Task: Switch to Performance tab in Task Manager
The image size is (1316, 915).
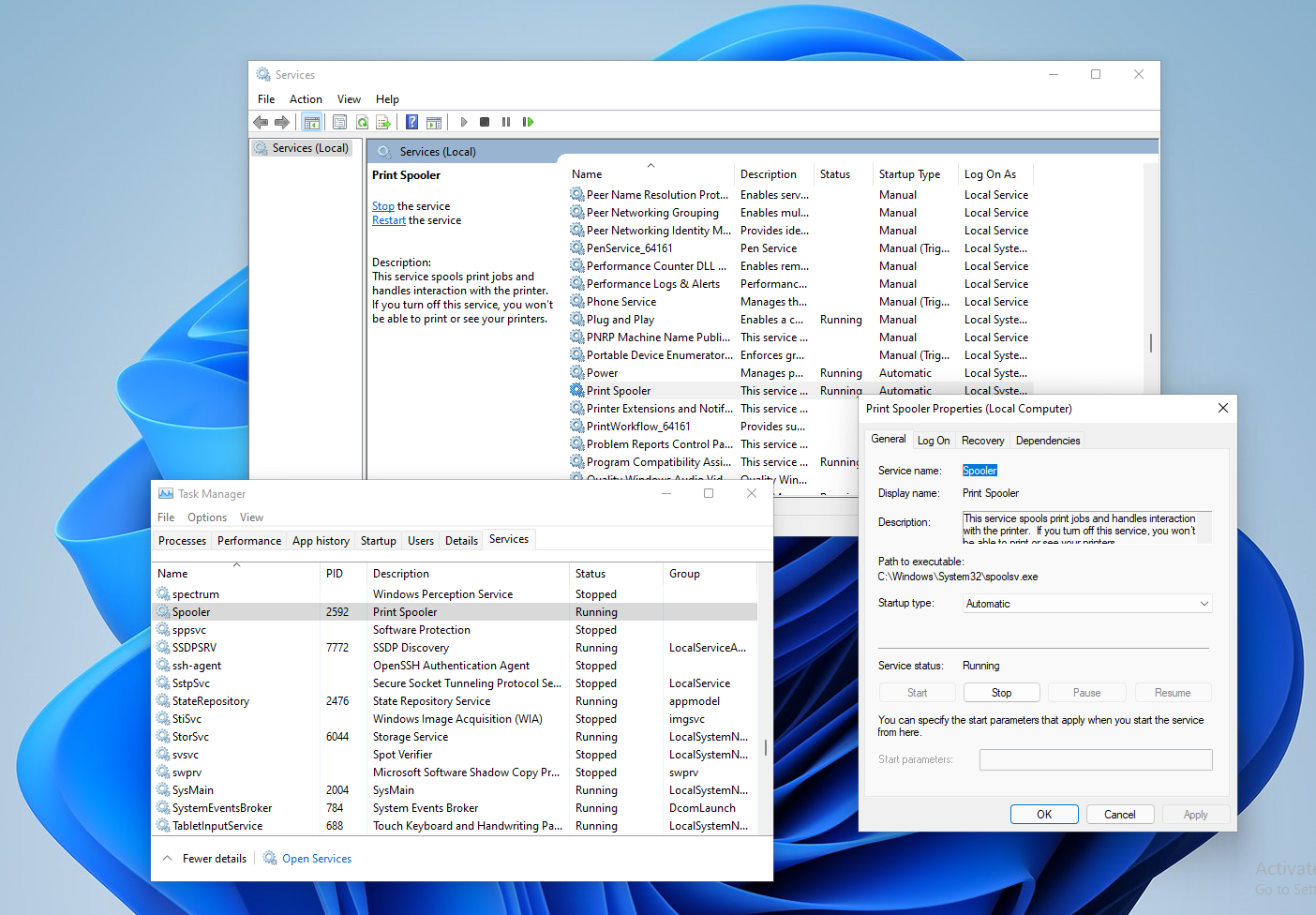Action: pos(249,540)
